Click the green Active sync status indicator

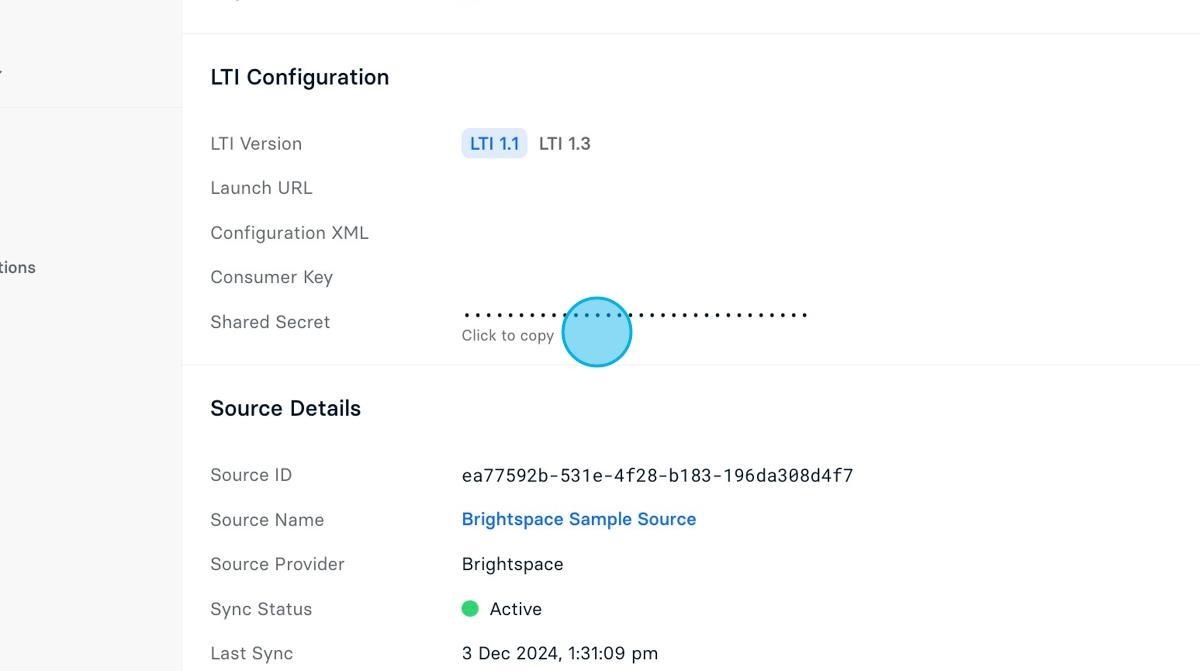(x=470, y=608)
